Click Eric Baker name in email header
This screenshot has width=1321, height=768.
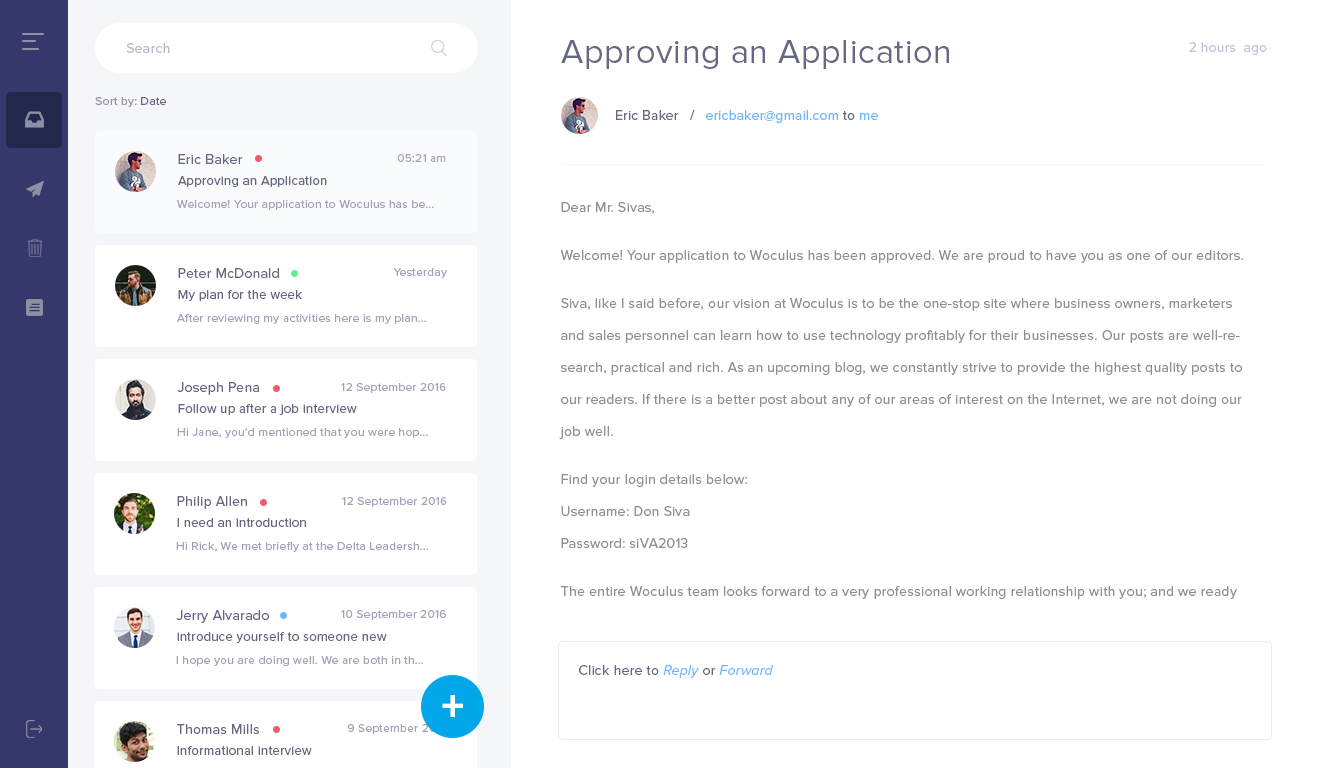coord(646,116)
